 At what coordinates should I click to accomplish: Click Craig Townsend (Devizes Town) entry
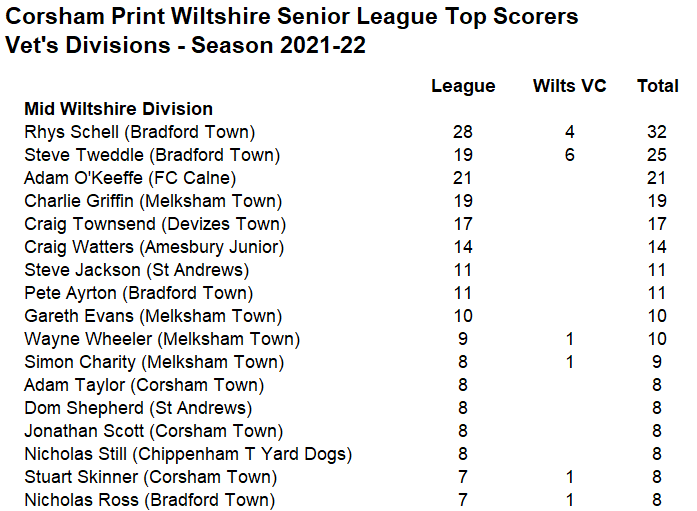(x=155, y=224)
